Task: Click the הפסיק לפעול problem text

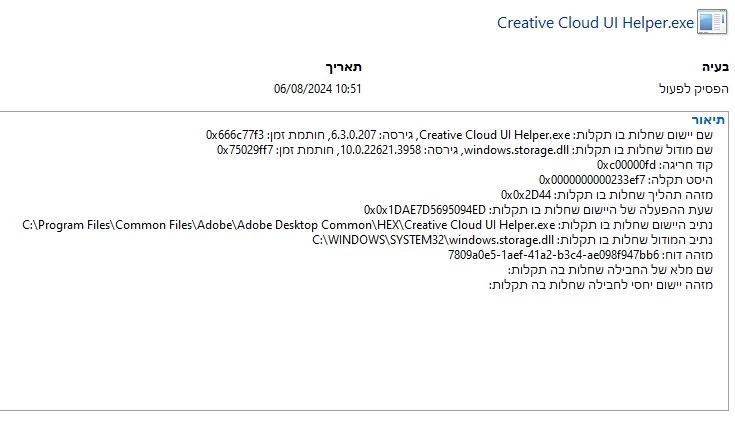Action: click(x=694, y=89)
